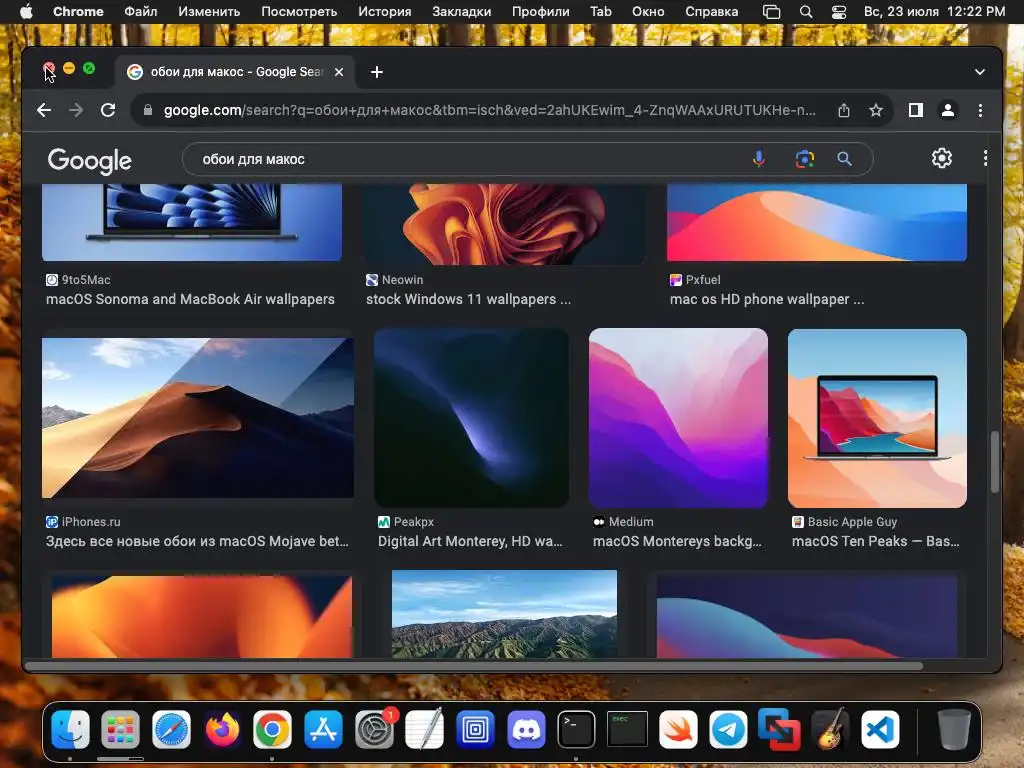Open macOS Sonoma and MacBook Air wallpapers link
This screenshot has width=1024, height=768.
click(x=190, y=299)
